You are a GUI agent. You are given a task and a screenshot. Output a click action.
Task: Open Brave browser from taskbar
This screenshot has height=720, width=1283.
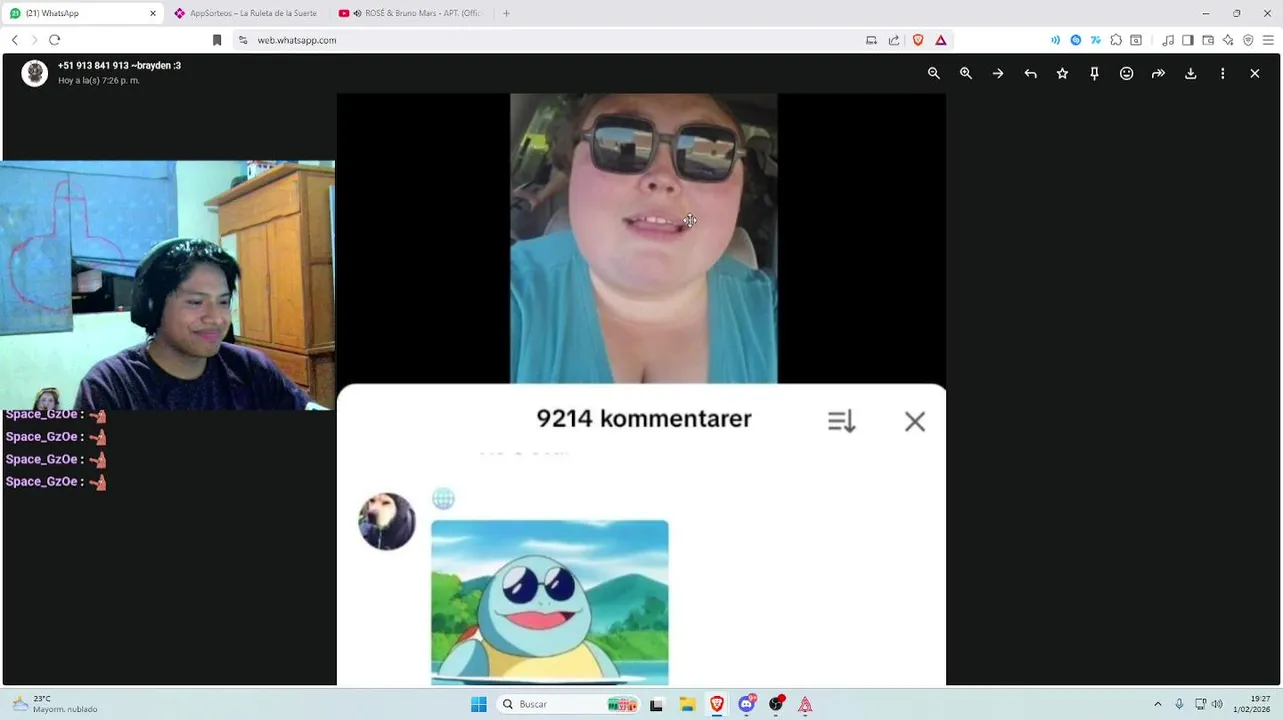(717, 704)
